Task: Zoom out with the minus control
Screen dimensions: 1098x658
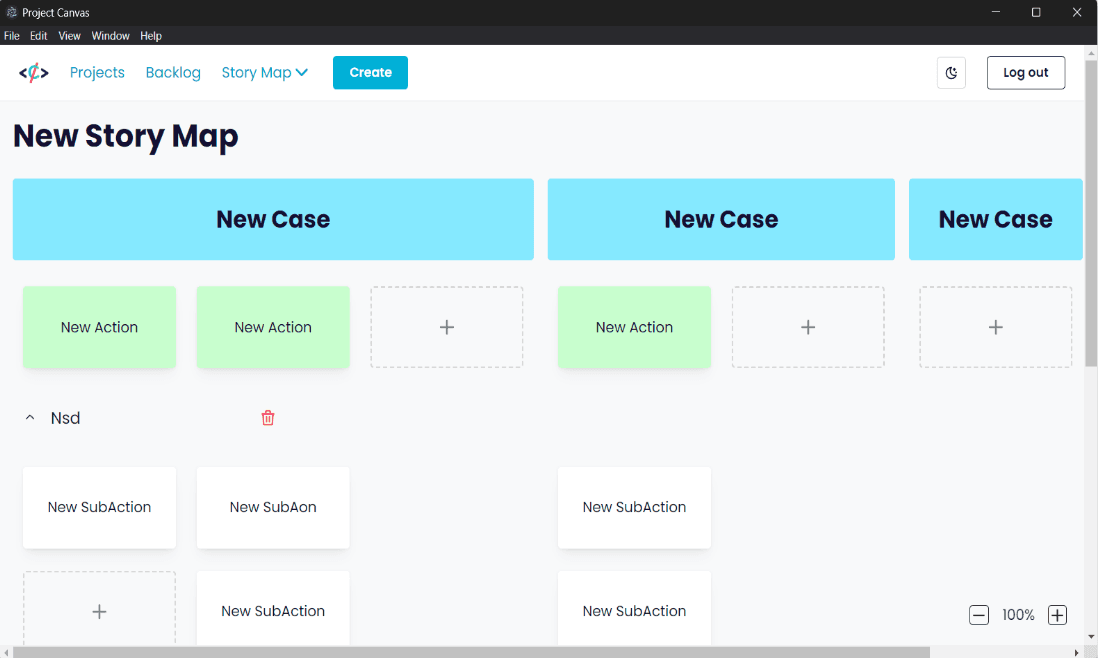Action: [978, 614]
